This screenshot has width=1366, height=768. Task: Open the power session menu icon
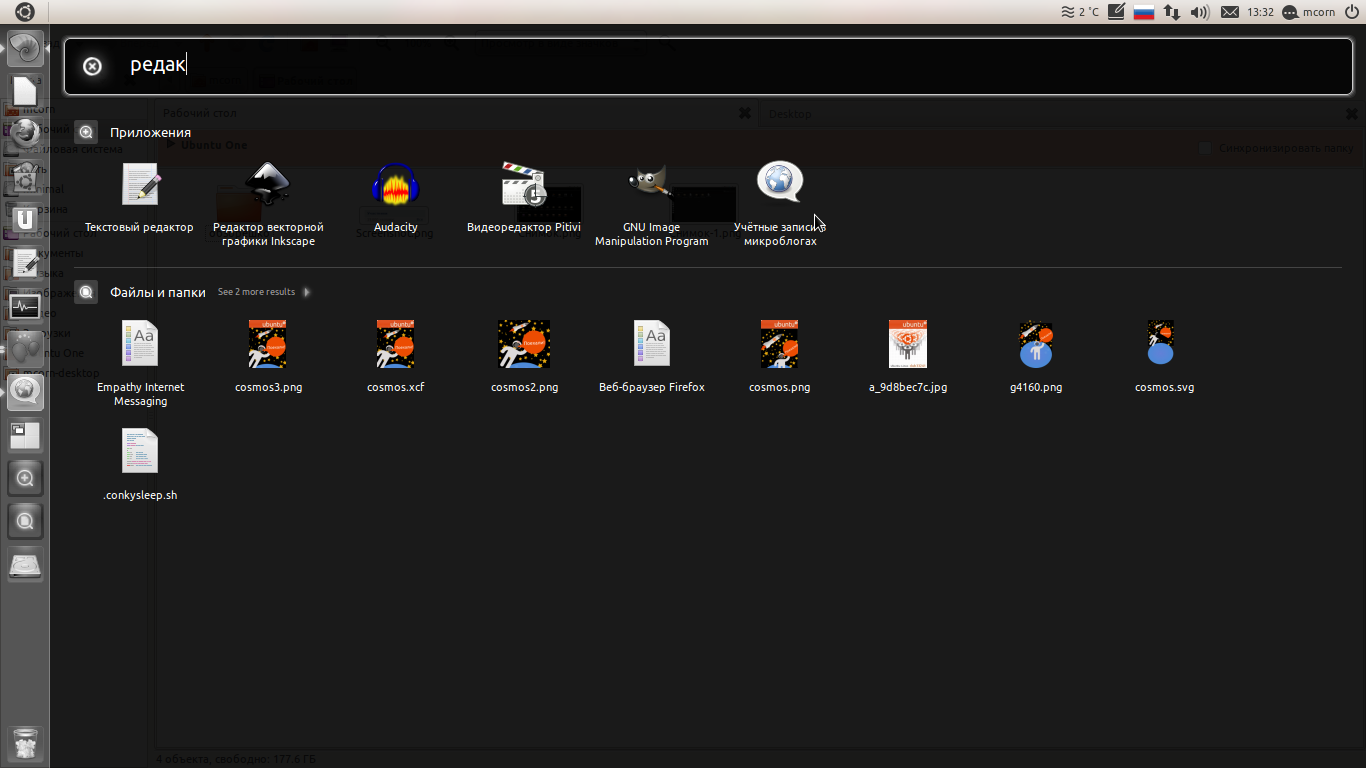[1351, 12]
